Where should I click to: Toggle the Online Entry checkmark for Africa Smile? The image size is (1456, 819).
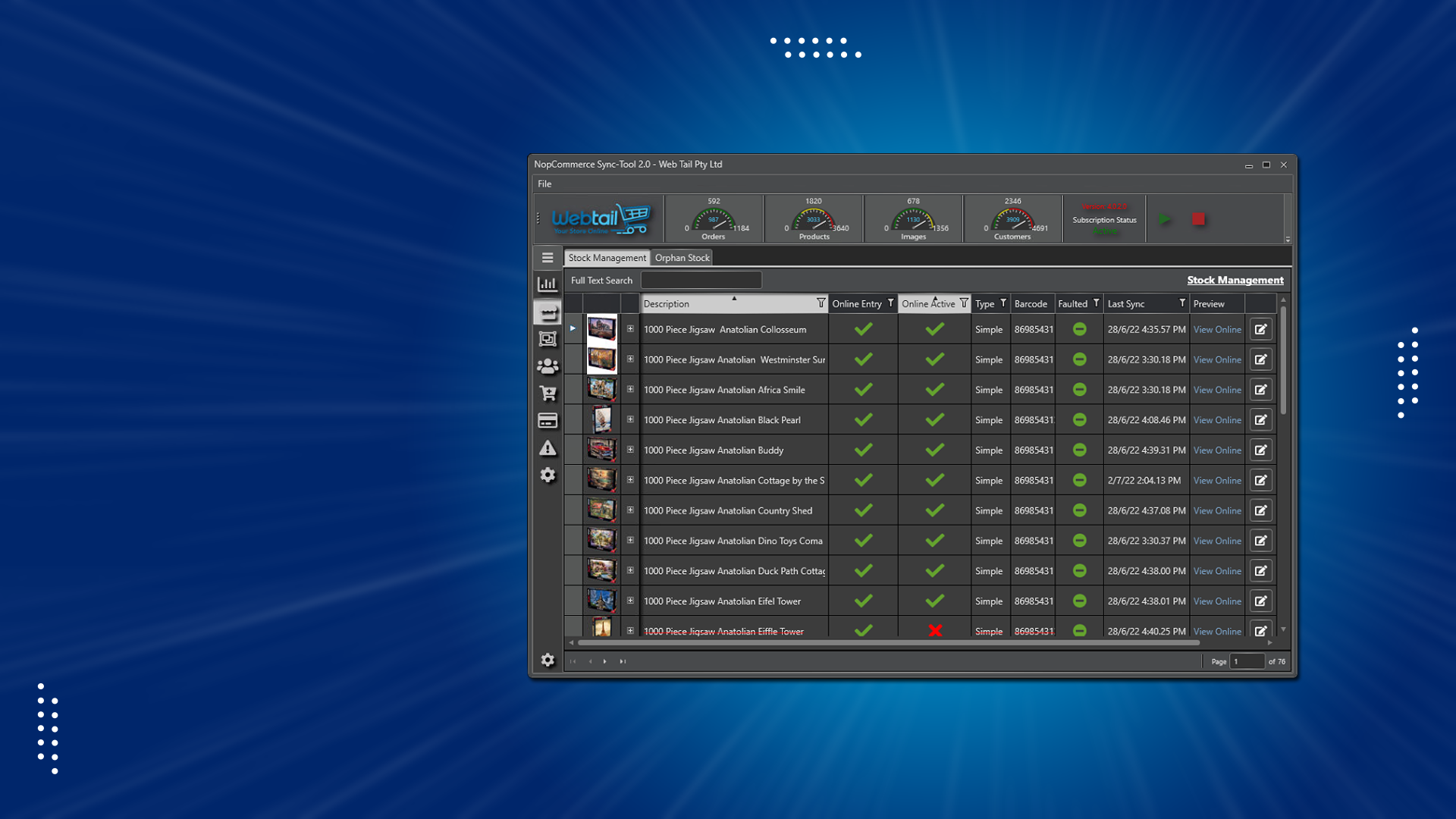click(863, 390)
